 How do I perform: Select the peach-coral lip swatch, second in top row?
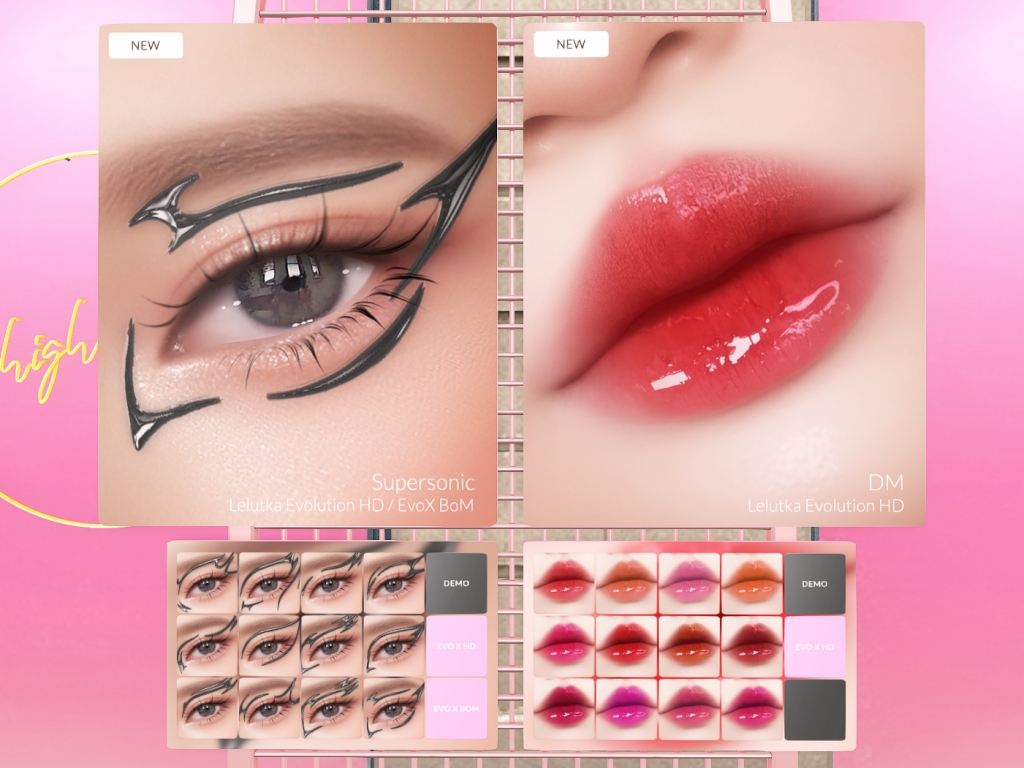point(626,584)
